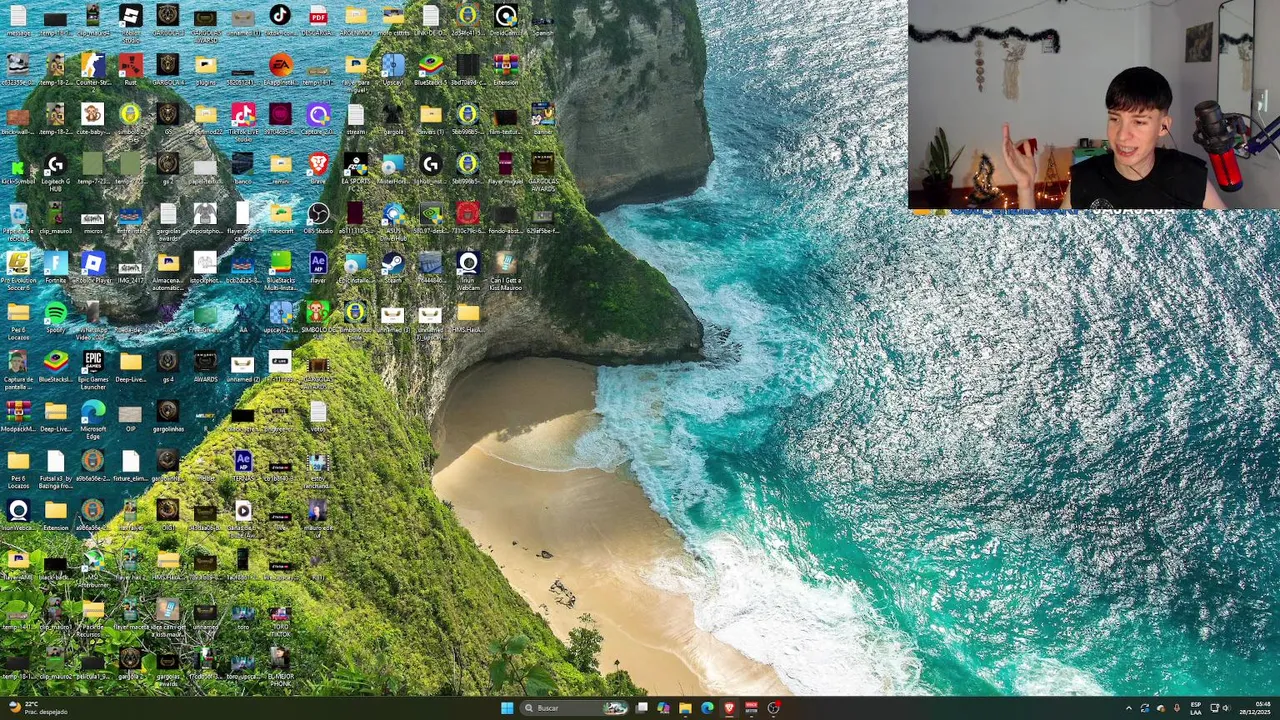Image resolution: width=1280 pixels, height=720 pixels.
Task: Expand the hidden system tray icons chevron
Action: click(x=1129, y=708)
